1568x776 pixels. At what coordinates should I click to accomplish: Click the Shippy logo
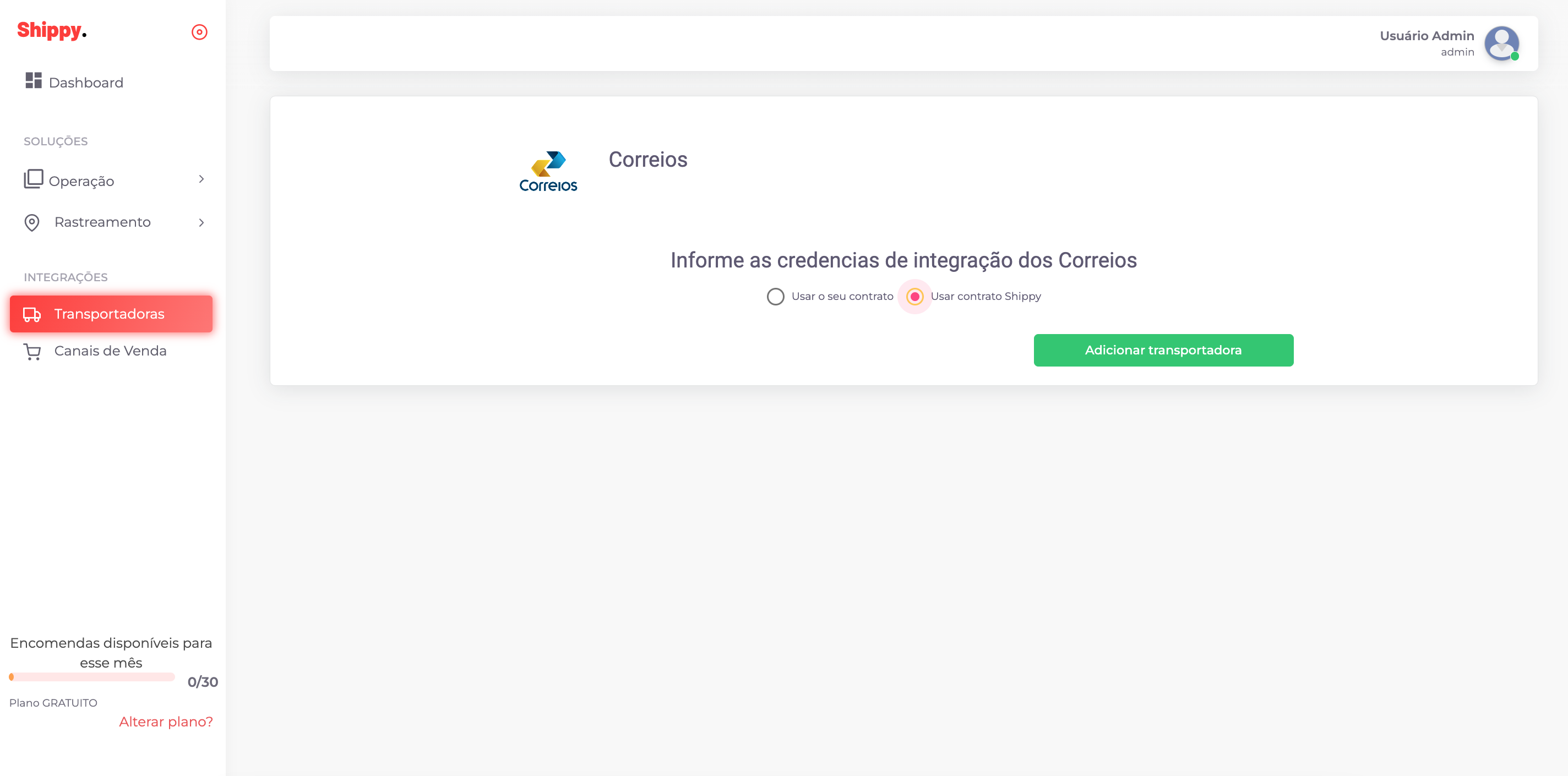[x=51, y=30]
